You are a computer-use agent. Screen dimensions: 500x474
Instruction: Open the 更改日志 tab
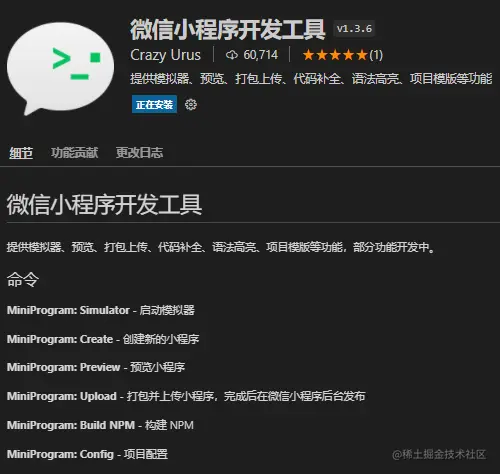139,153
